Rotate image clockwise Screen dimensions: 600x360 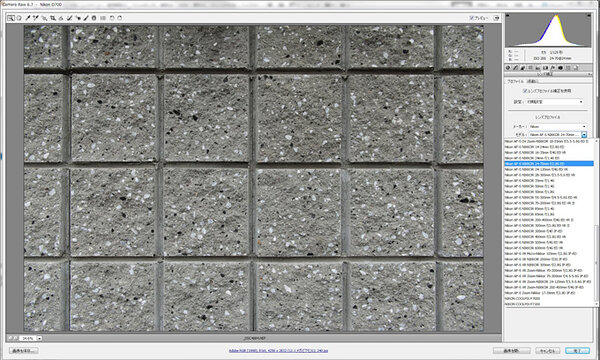(120, 18)
